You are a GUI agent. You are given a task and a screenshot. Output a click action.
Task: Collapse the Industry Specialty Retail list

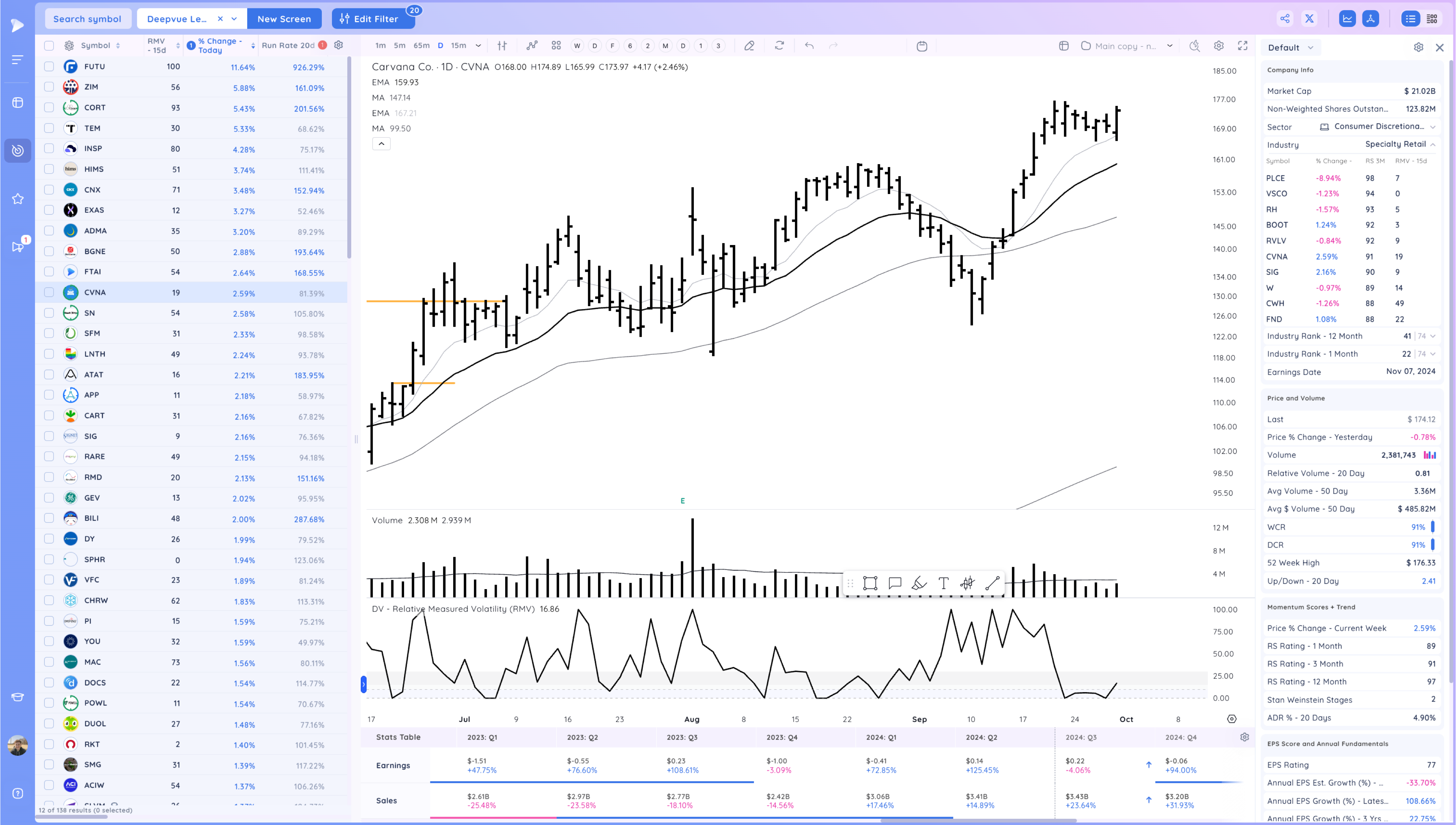click(x=1433, y=145)
